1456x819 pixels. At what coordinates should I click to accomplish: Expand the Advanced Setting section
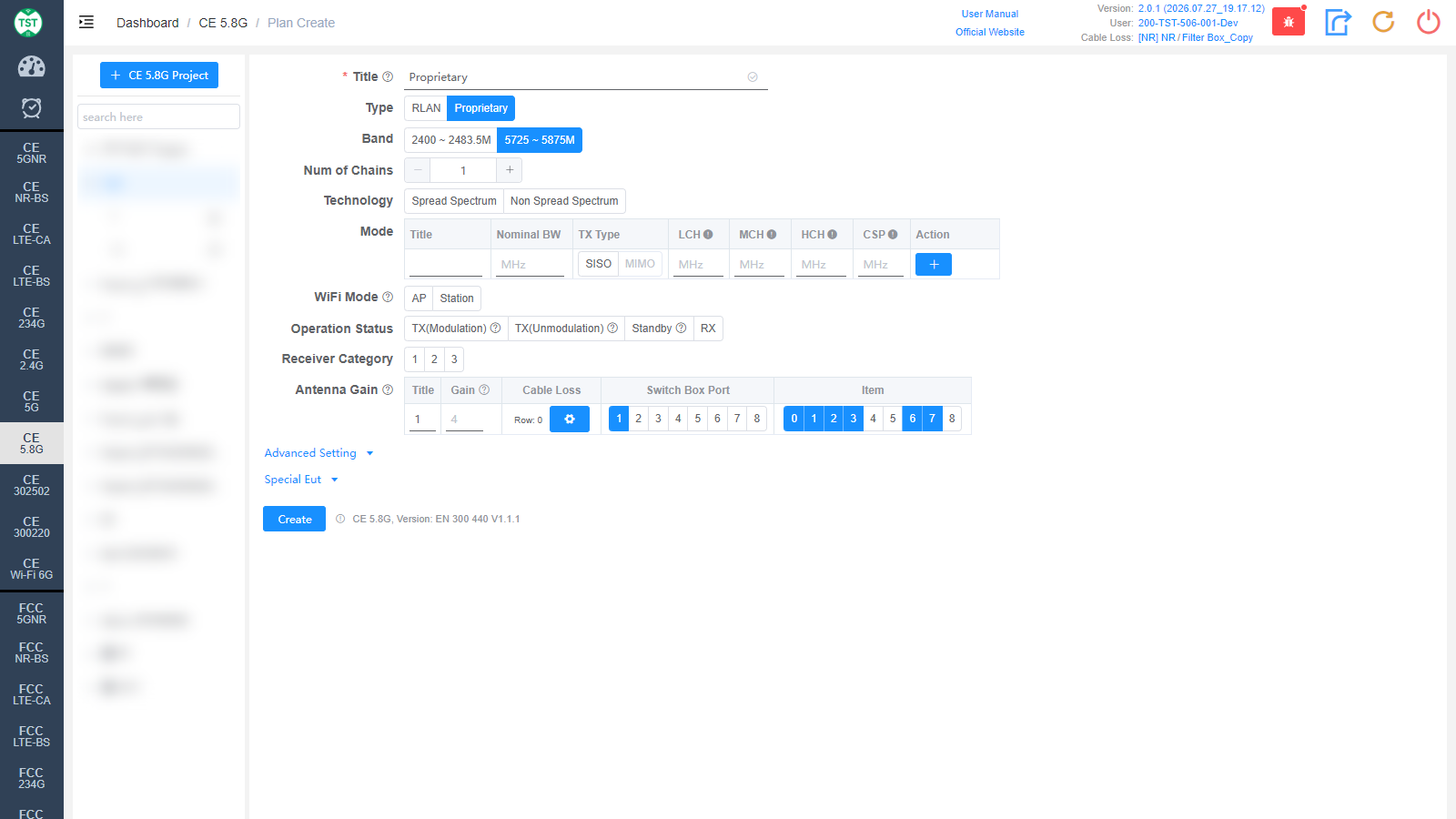(x=318, y=453)
